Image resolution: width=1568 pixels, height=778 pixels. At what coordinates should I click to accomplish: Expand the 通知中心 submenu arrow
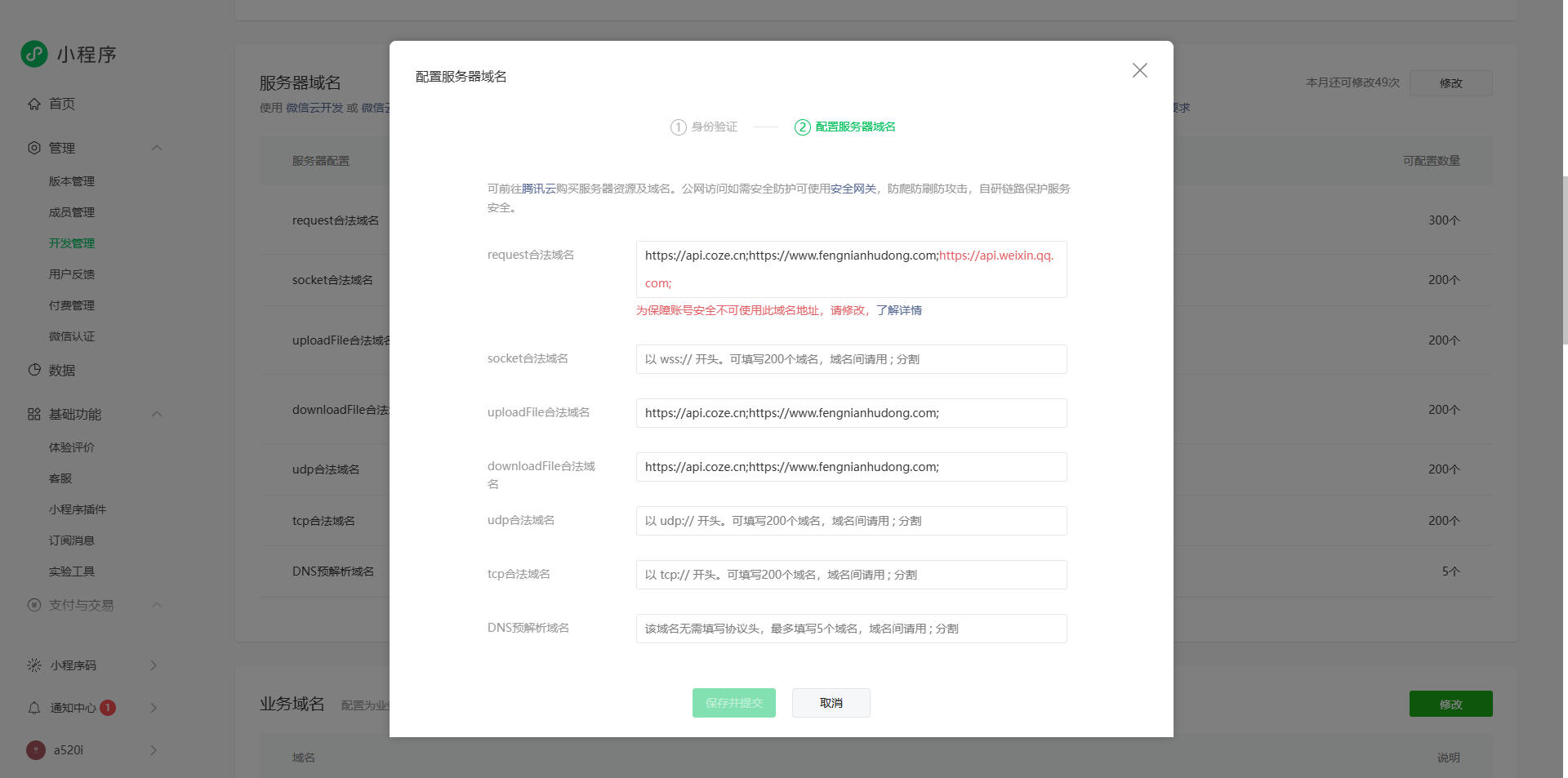(154, 708)
